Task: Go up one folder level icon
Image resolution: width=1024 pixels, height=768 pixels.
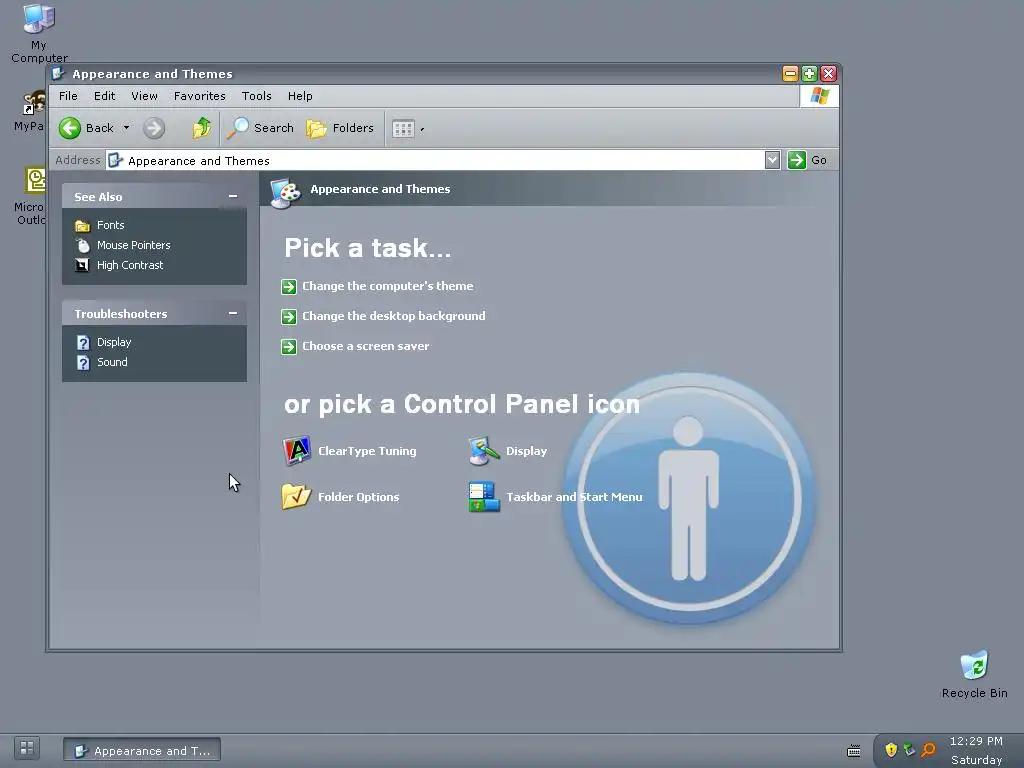Action: (x=201, y=128)
